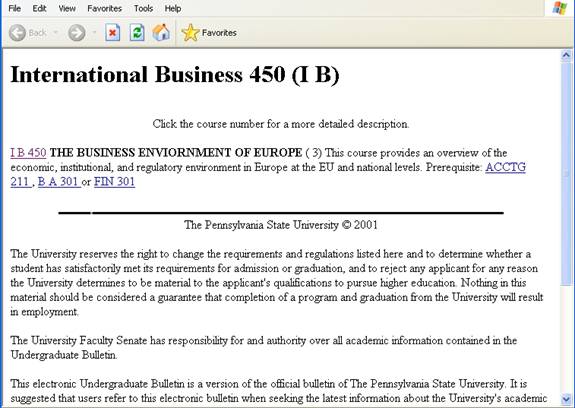Expand the Back button history dropdown
The image size is (575, 408).
[56, 33]
